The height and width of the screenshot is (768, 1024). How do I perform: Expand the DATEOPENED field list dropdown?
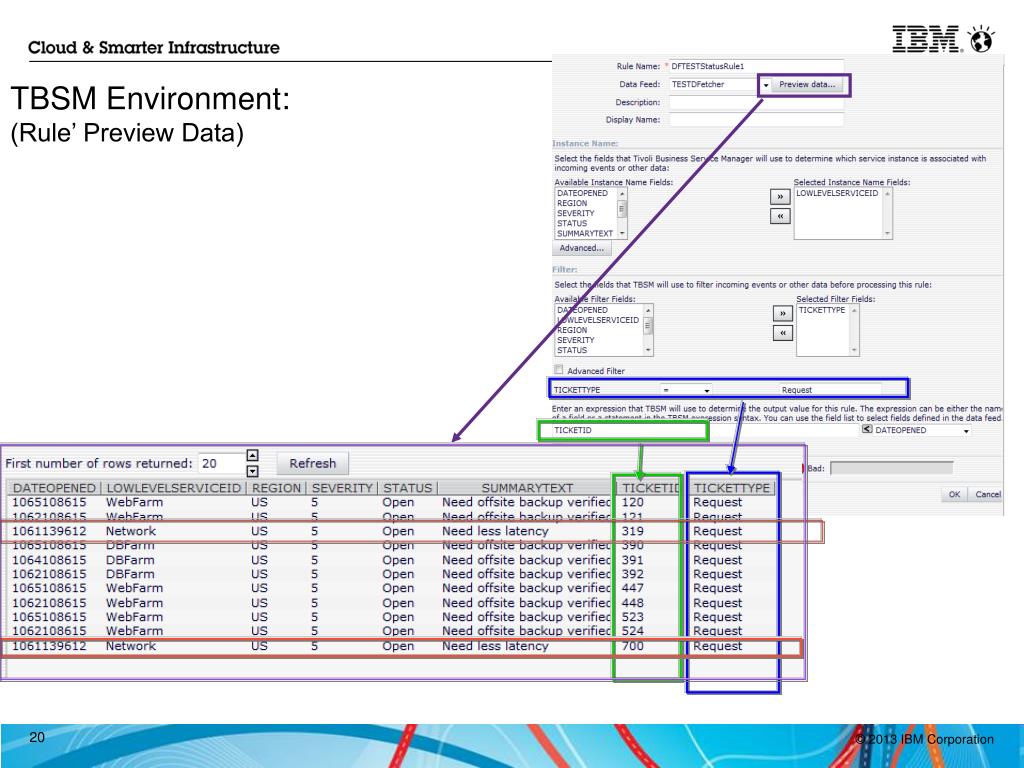(966, 431)
